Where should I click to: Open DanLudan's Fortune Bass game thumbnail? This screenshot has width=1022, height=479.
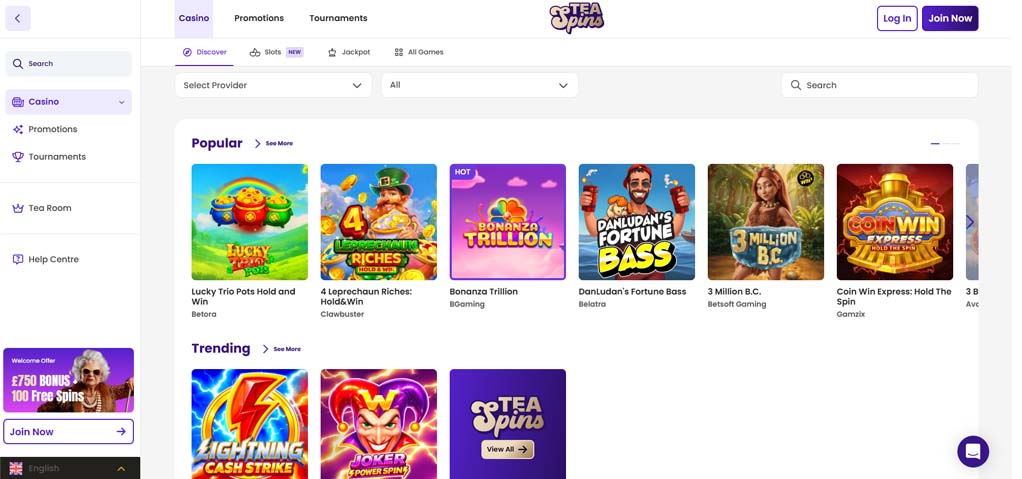(637, 222)
